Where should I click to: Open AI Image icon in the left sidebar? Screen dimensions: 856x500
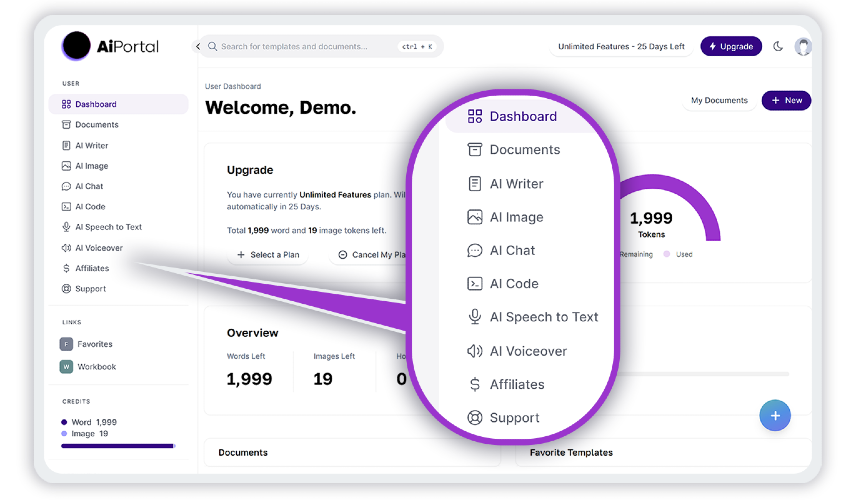click(66, 166)
